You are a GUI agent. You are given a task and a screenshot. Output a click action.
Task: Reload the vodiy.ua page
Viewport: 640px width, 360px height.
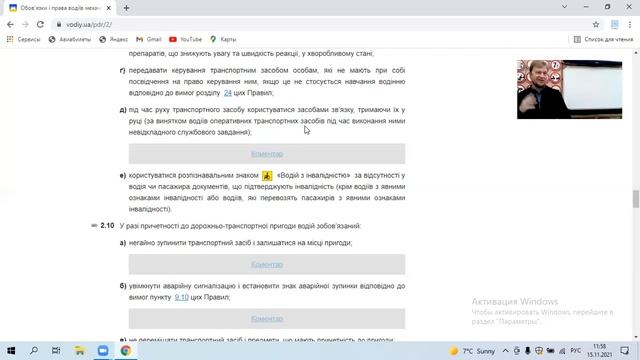tap(40, 24)
